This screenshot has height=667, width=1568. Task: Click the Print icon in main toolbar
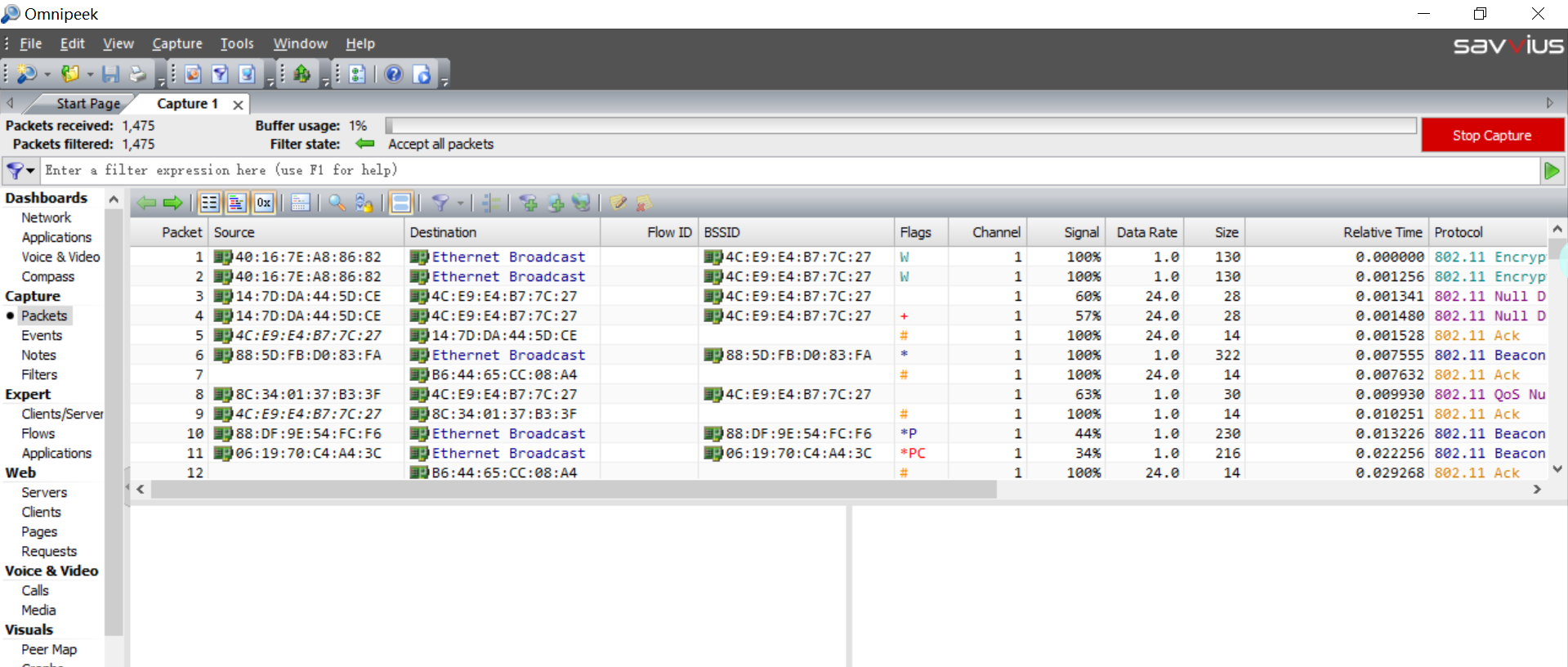137,74
